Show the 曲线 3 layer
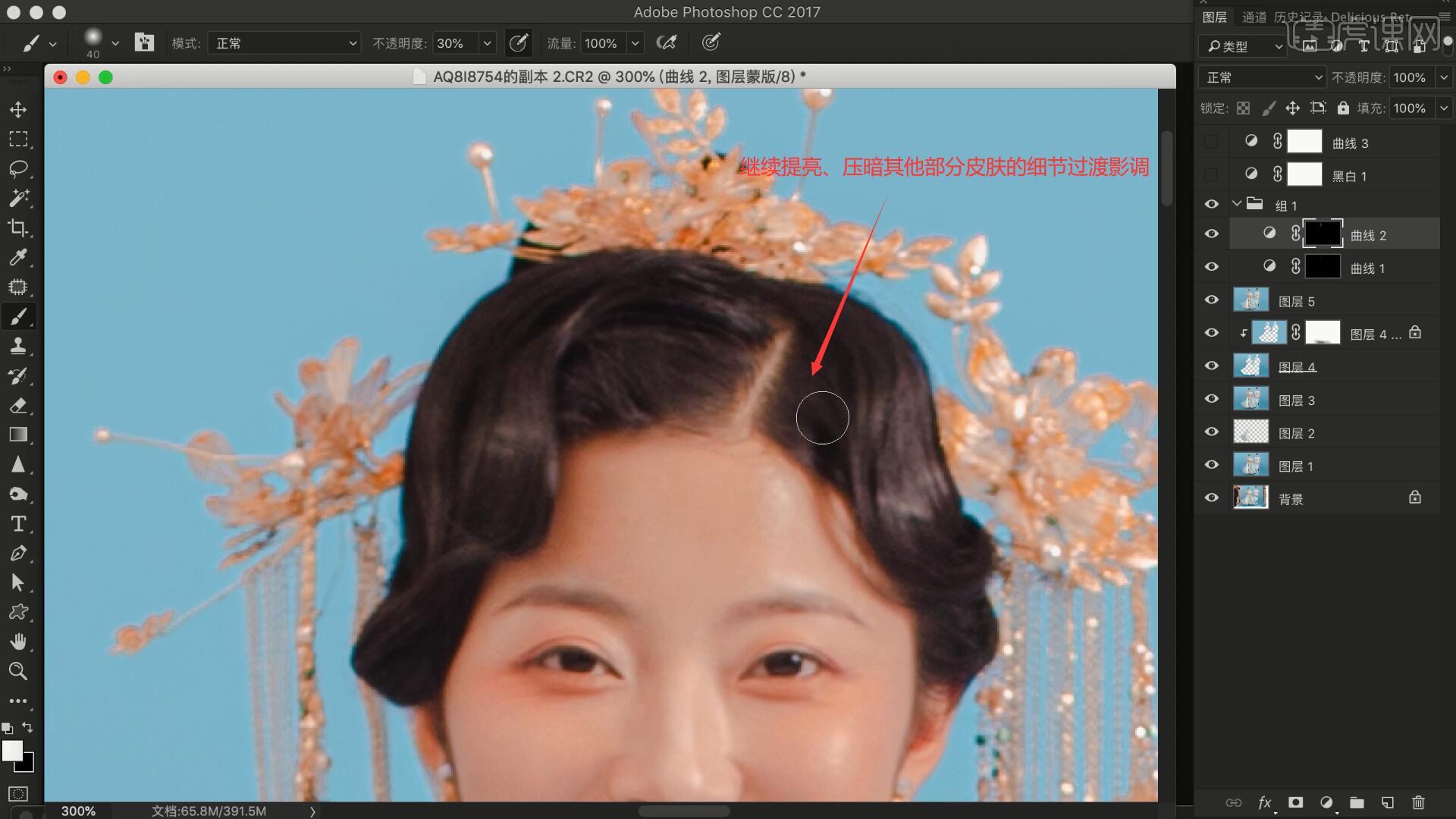This screenshot has height=819, width=1456. 1211,143
